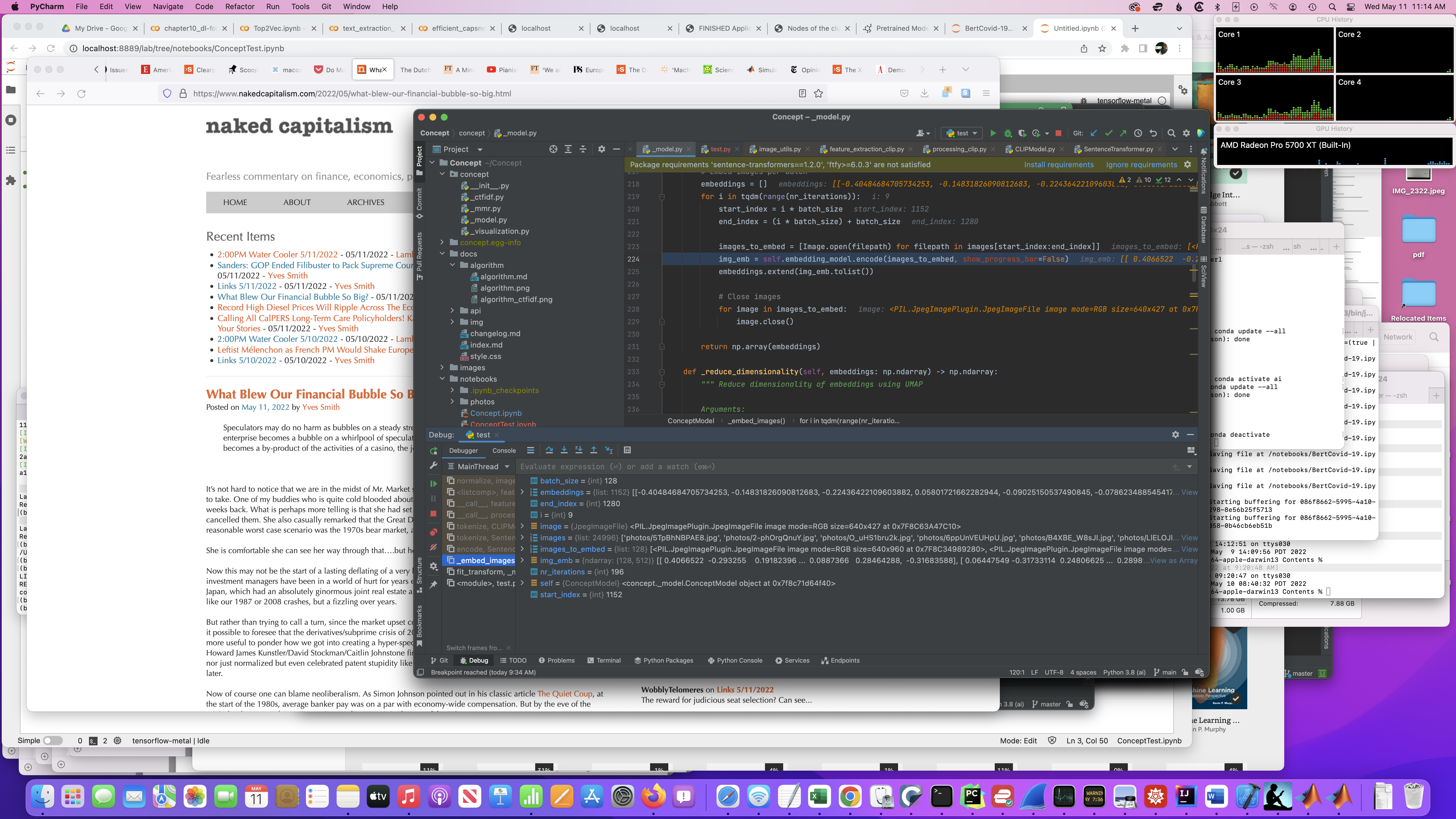Click the MainThread dropdown selector
This screenshot has width=1456, height=819.
point(483,467)
